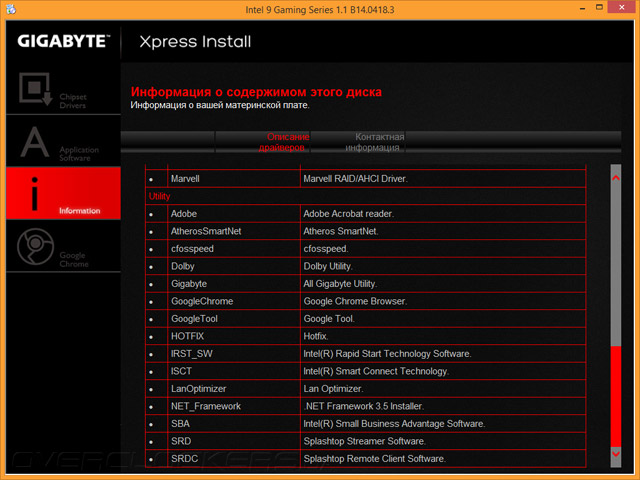Select the LanOptimizer row name
This screenshot has width=640, height=480.
tap(198, 389)
